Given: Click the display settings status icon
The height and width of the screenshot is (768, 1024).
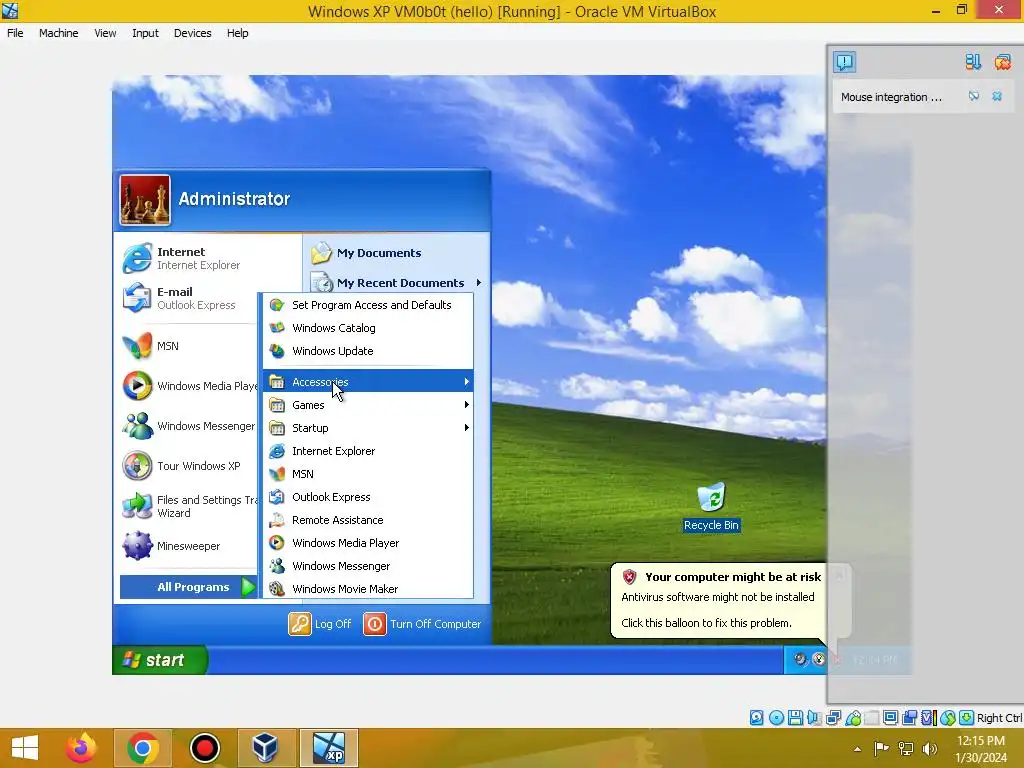Looking at the screenshot, I should [890, 718].
